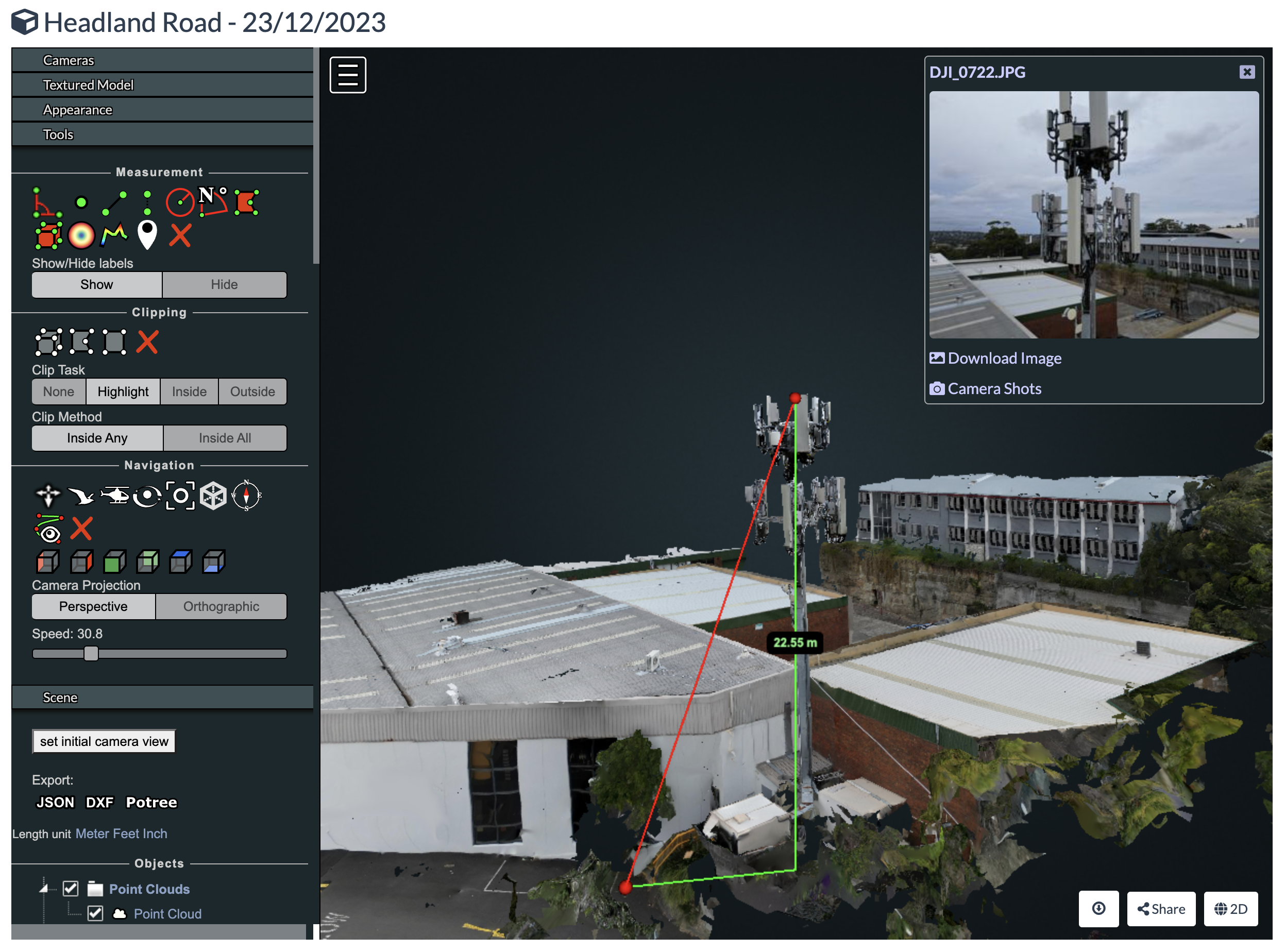The height and width of the screenshot is (952, 1285).
Task: Toggle the Point Cloud item checkbox
Action: (95, 914)
